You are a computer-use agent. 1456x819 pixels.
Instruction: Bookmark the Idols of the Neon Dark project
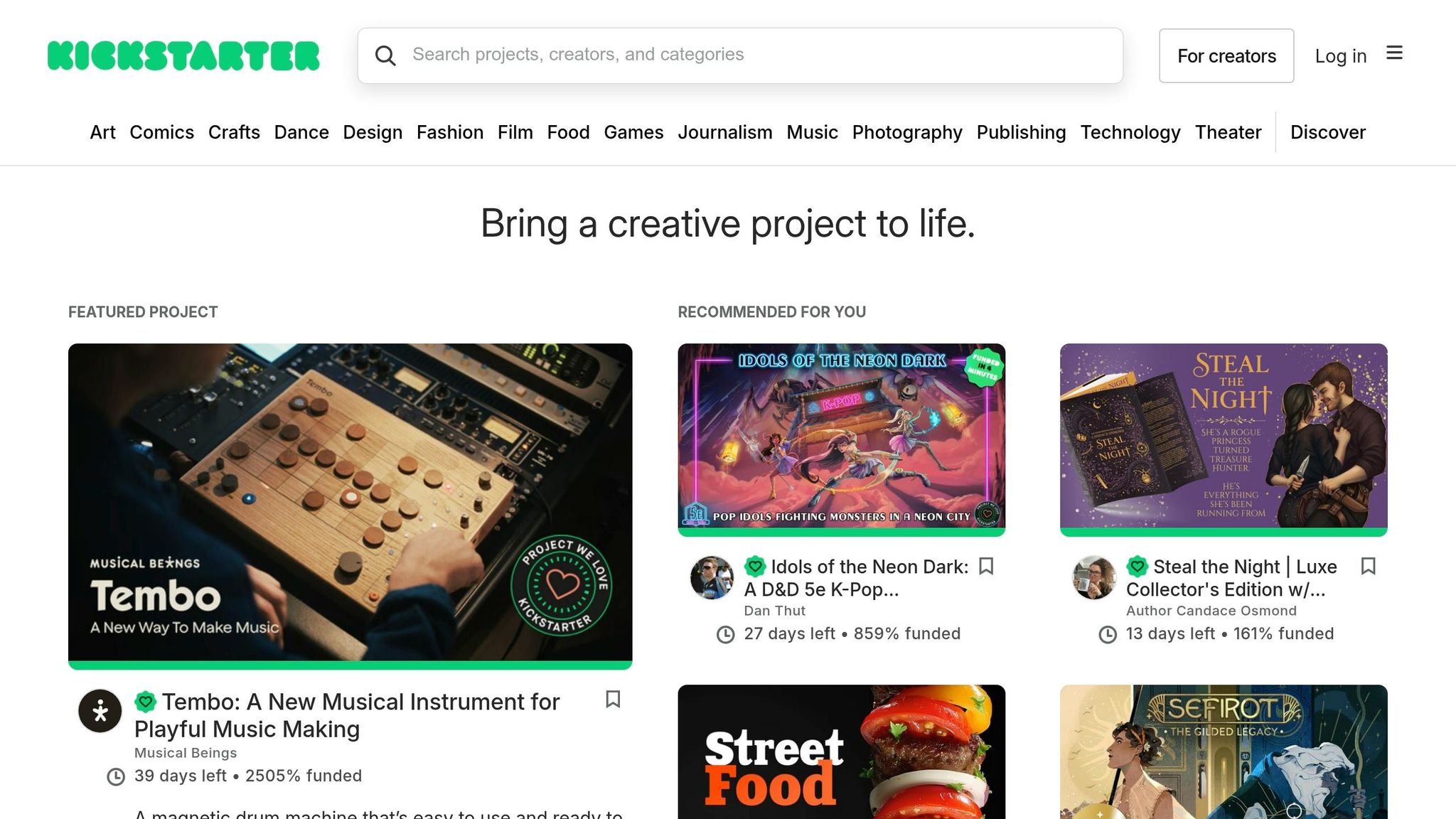(x=987, y=567)
